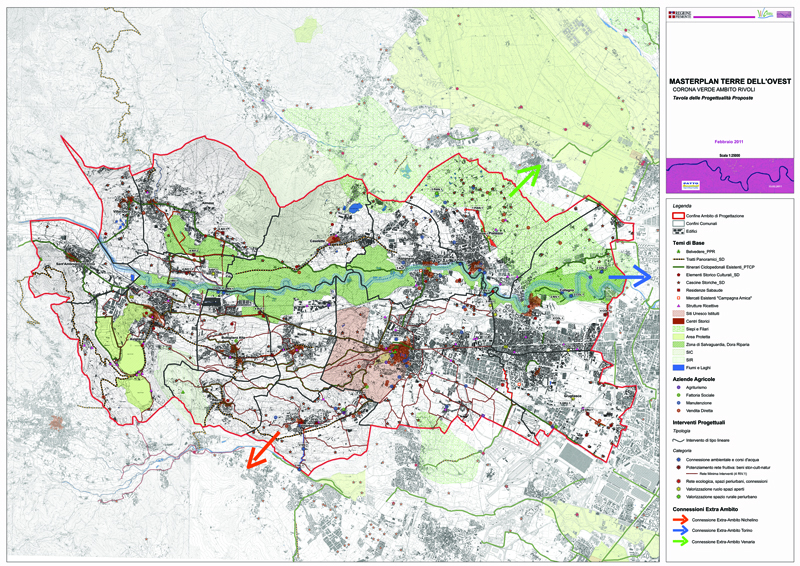Screen dimensions: 800x566
Task: Click the Strutture Ricettive purple triangle symbol
Action: 678,306
